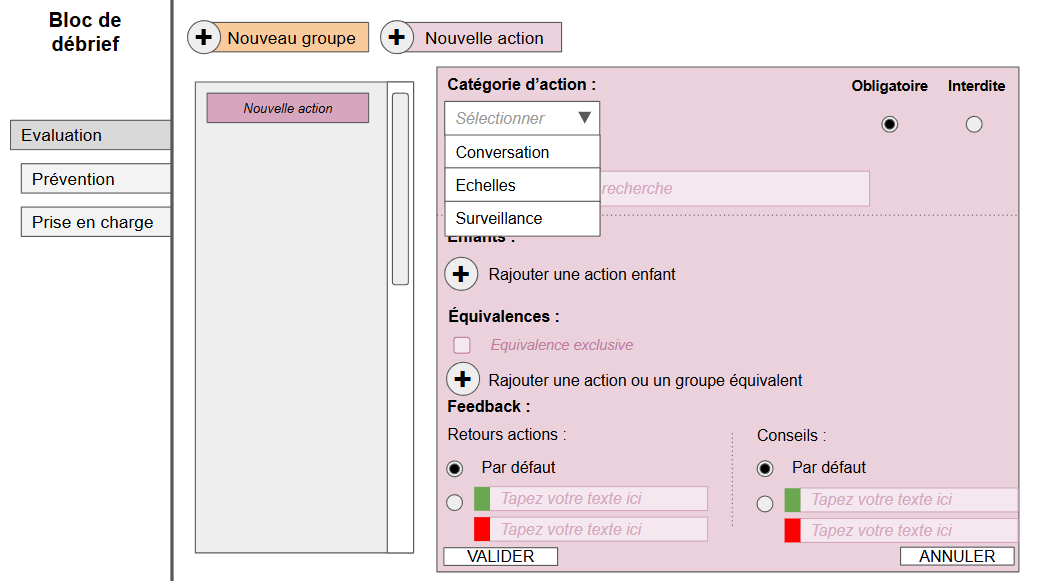Click the green swatch under Retours actions
The height and width of the screenshot is (581, 1038).
coord(482,499)
